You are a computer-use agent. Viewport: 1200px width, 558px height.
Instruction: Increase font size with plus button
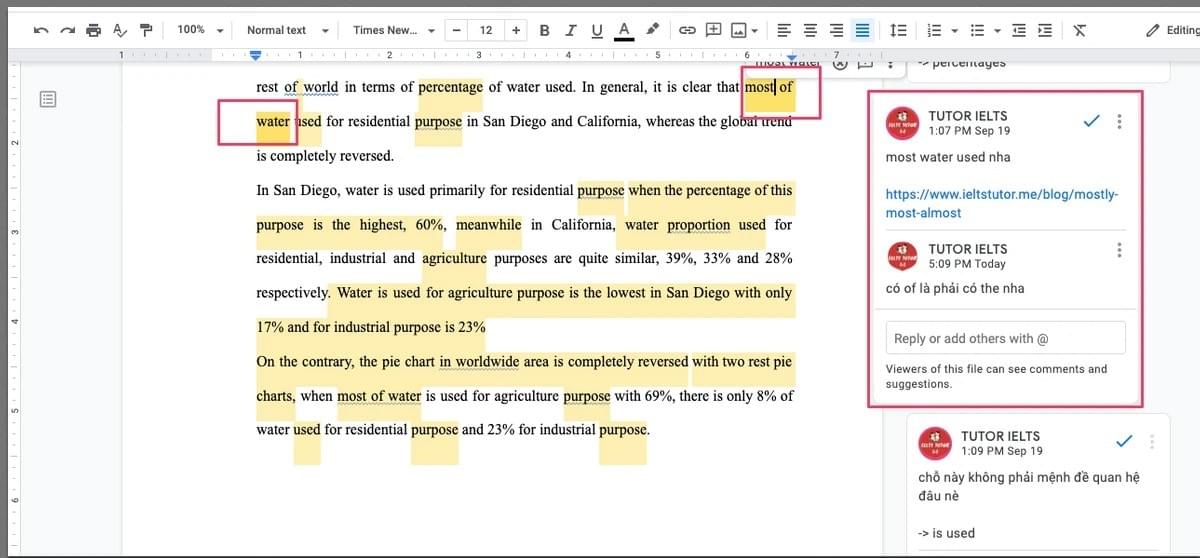pos(516,30)
